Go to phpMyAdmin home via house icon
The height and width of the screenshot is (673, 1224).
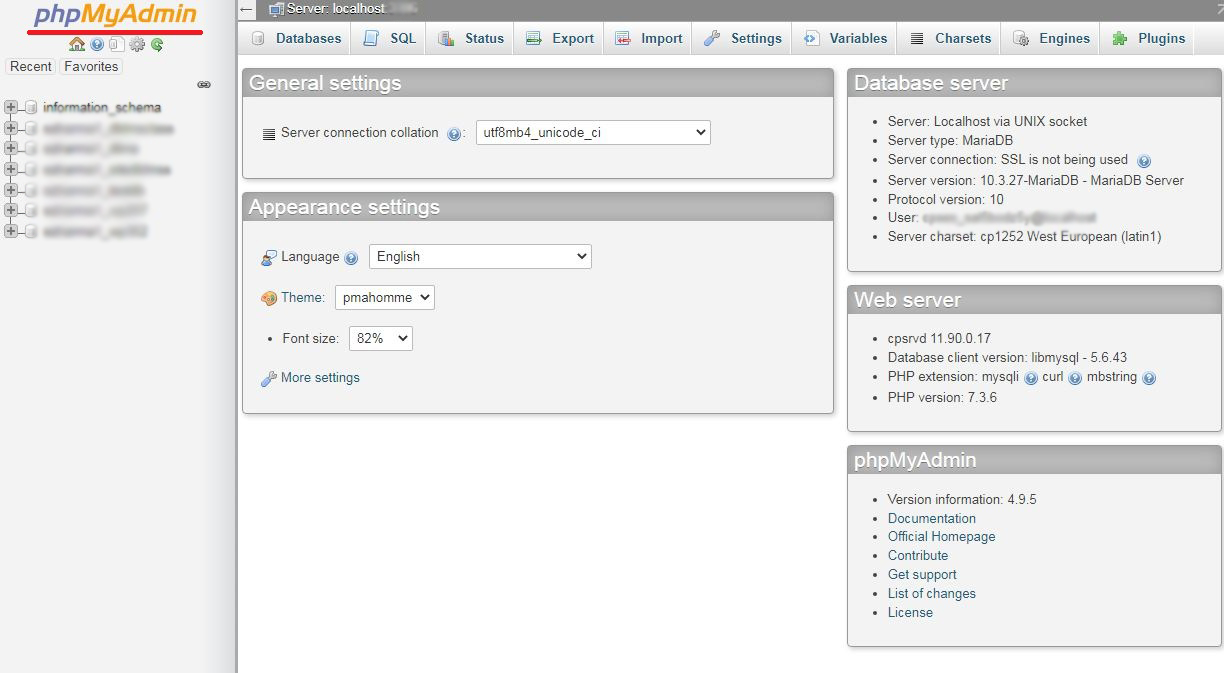pos(77,44)
